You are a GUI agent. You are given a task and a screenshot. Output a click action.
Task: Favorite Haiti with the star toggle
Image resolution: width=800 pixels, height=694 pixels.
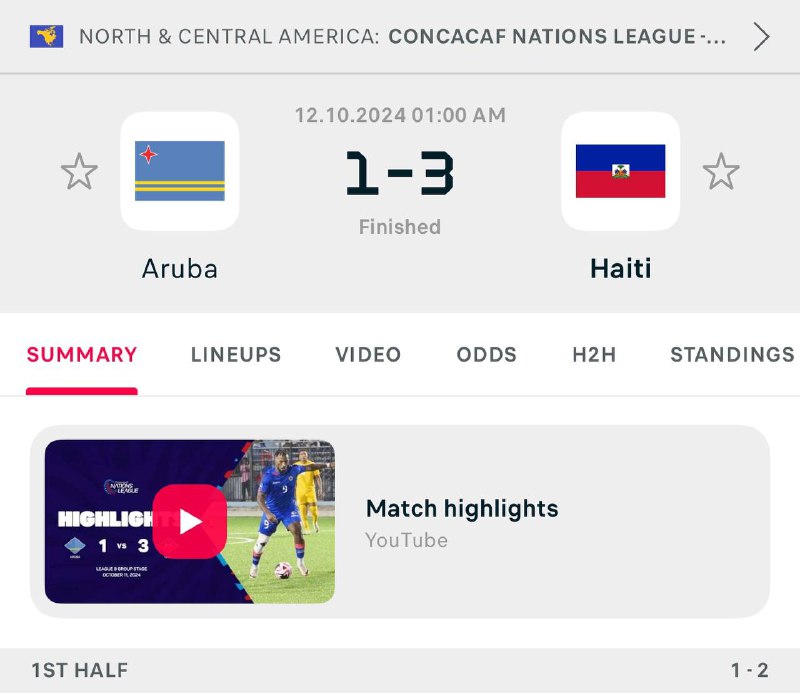720,172
